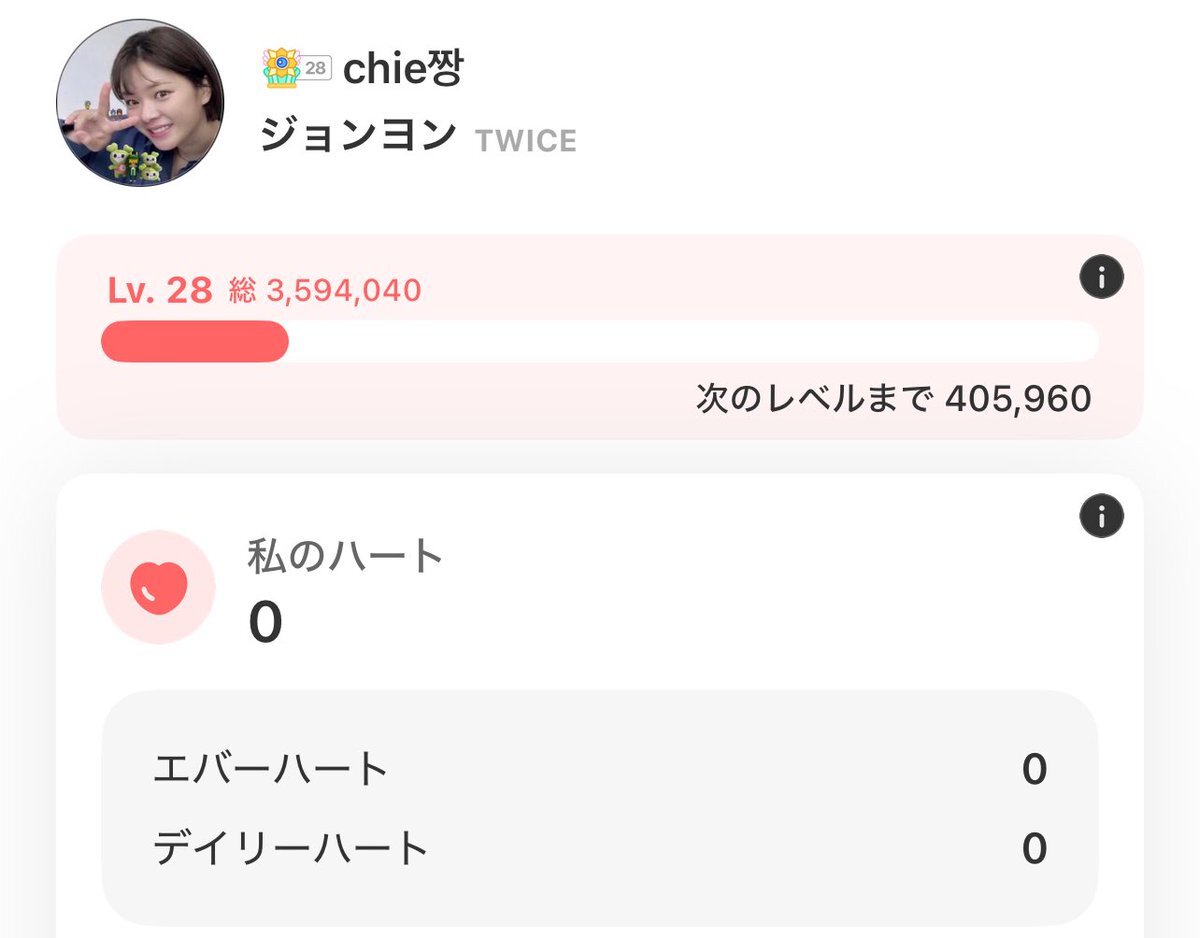Click the red level progress bar
This screenshot has width=1200, height=938.
pyautogui.click(x=195, y=342)
